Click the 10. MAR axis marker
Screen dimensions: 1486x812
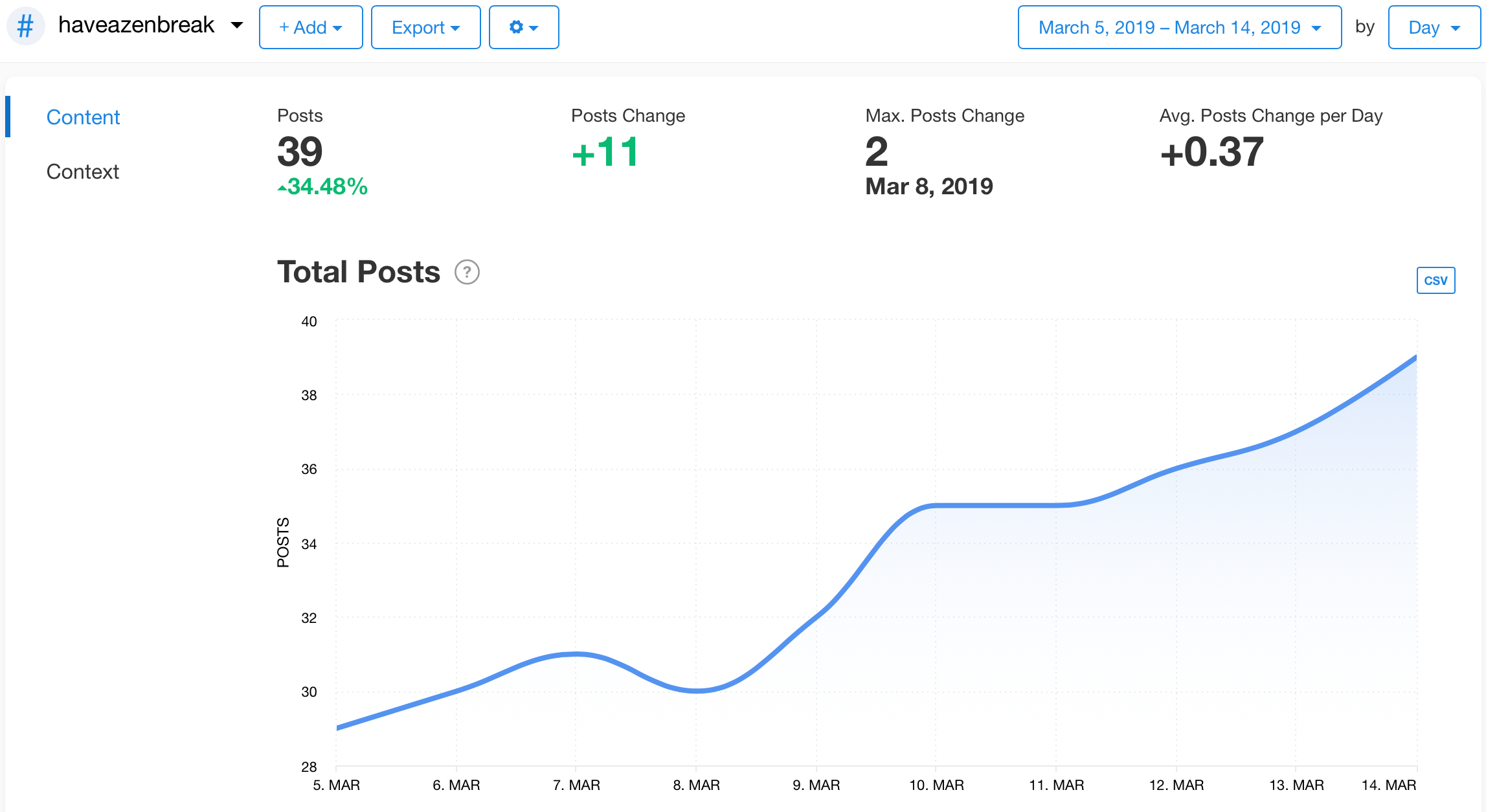pyautogui.click(x=936, y=785)
